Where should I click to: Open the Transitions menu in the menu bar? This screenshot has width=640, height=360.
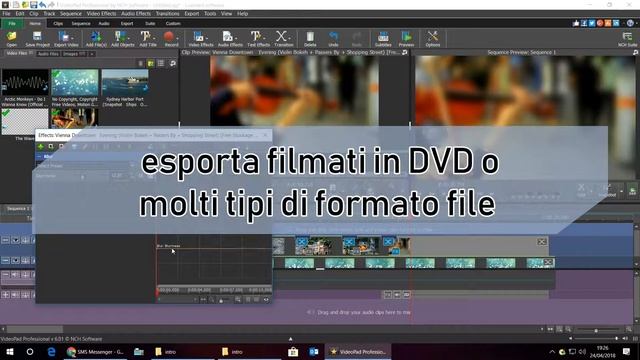[167, 13]
